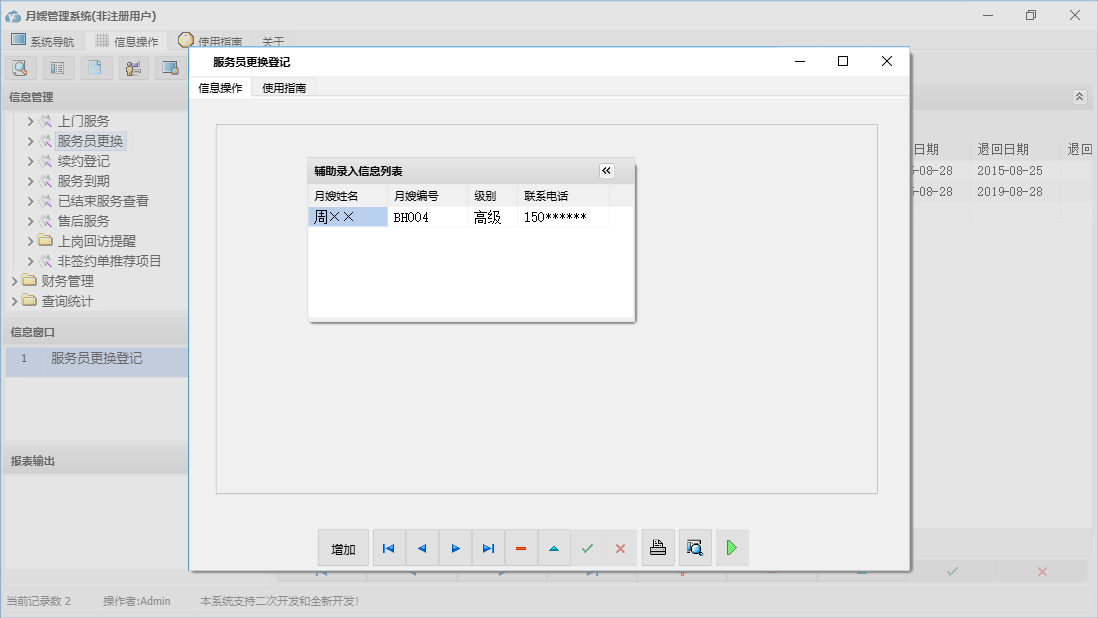Click the blue up-triangle edit icon
1098x618 pixels.
point(554,548)
